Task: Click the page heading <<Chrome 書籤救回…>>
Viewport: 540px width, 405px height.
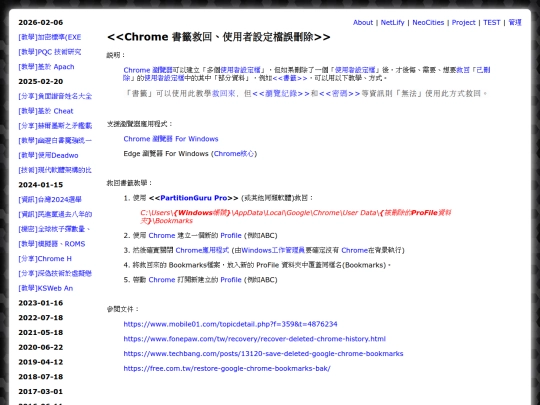Action: (x=219, y=37)
